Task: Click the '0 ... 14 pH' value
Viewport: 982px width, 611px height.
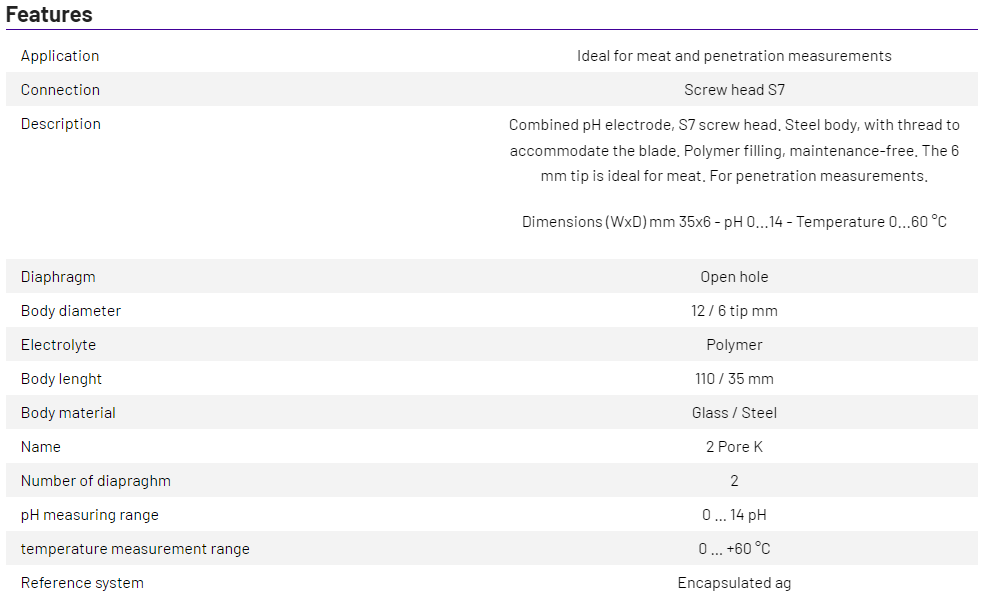Action: click(x=734, y=515)
